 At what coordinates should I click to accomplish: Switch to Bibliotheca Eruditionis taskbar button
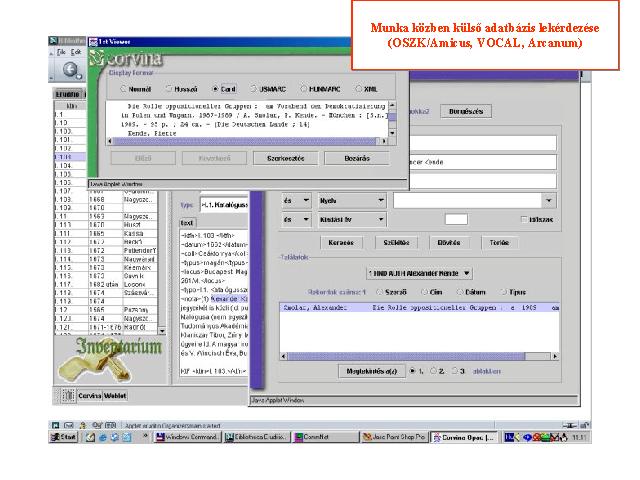[257, 437]
